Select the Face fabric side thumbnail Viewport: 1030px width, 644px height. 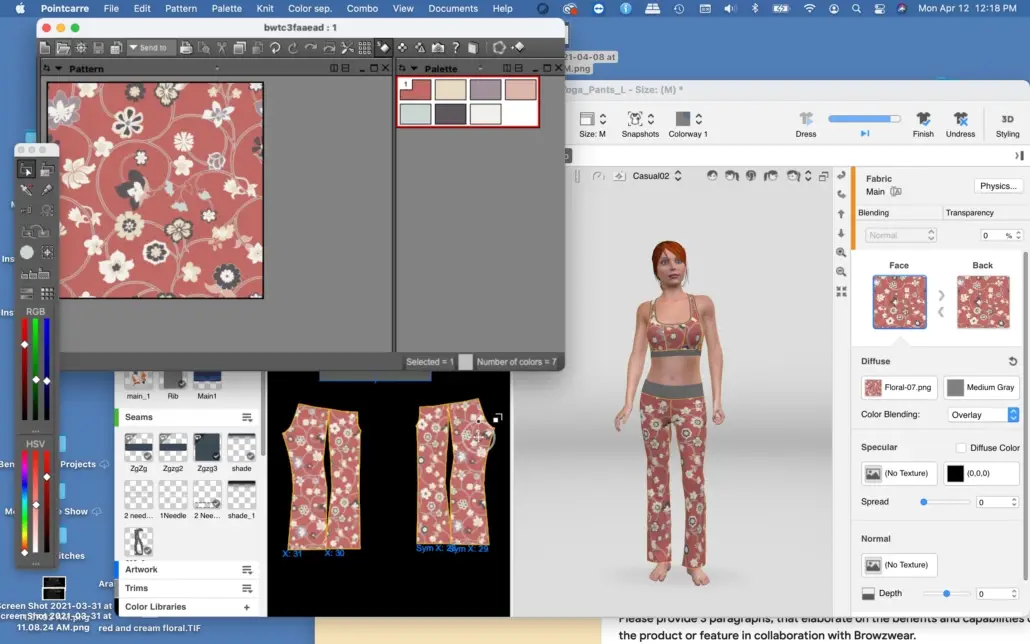point(899,302)
